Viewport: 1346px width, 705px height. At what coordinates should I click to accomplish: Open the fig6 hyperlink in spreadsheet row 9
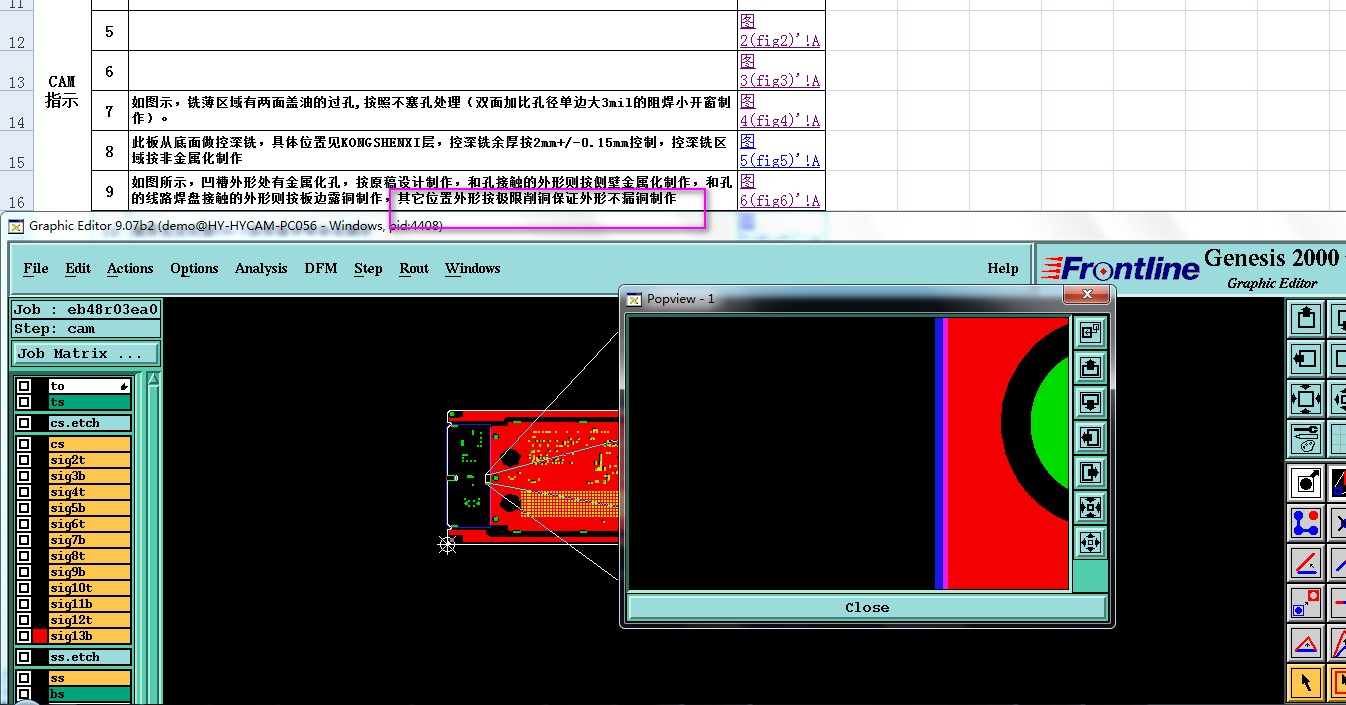coord(780,191)
